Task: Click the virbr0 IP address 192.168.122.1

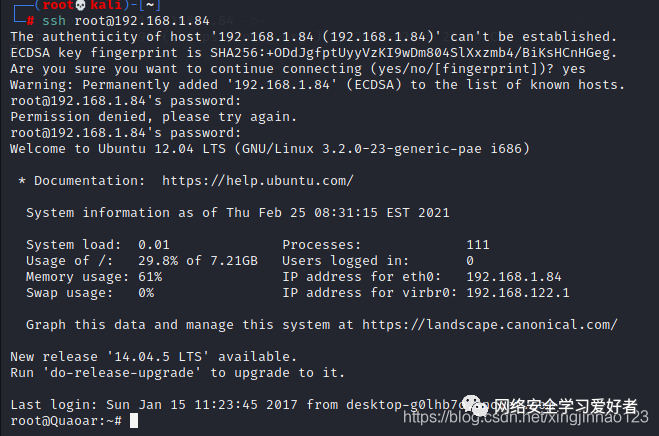Action: pos(517,293)
